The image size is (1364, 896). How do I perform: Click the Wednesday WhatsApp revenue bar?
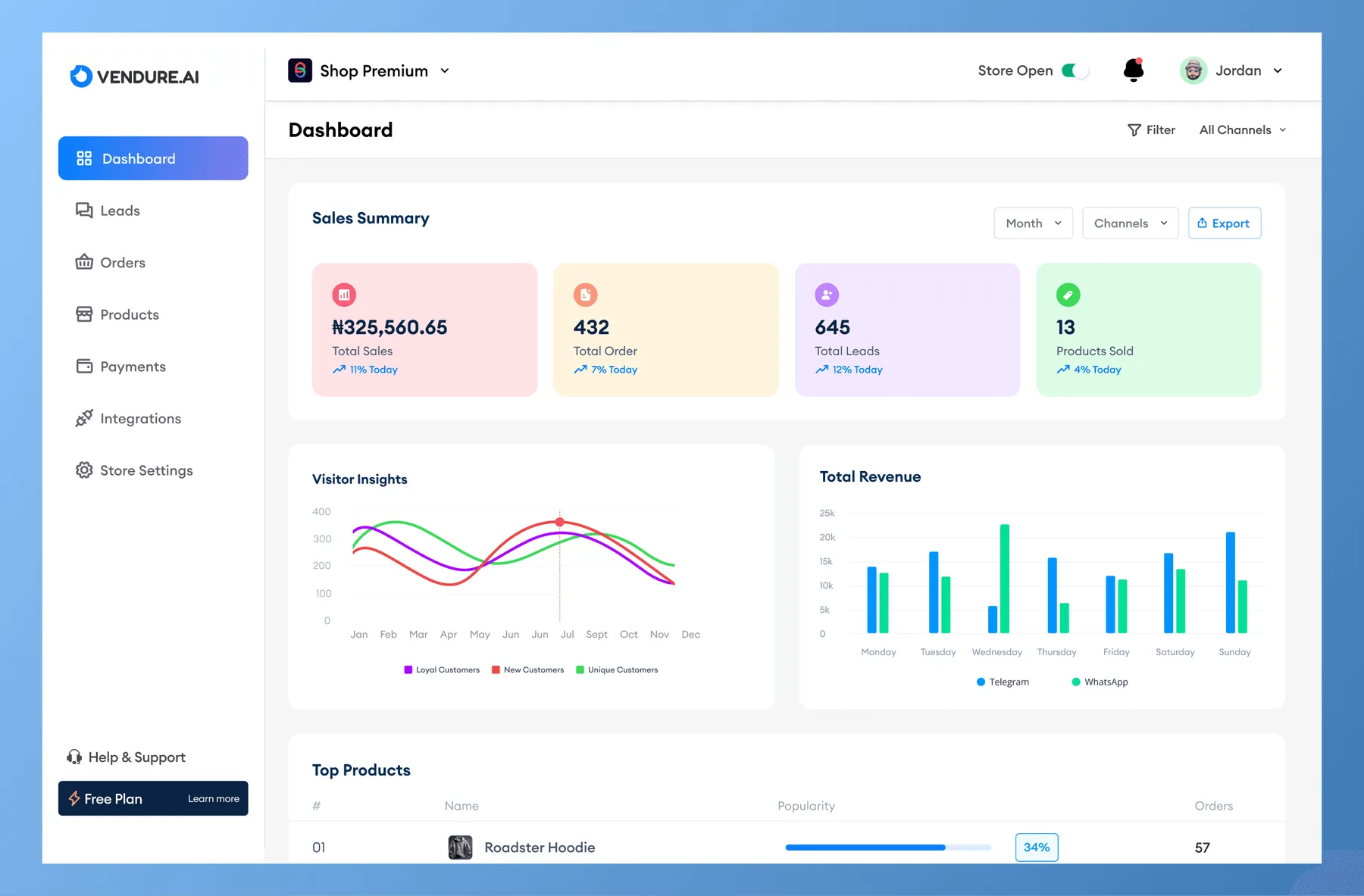1005,579
